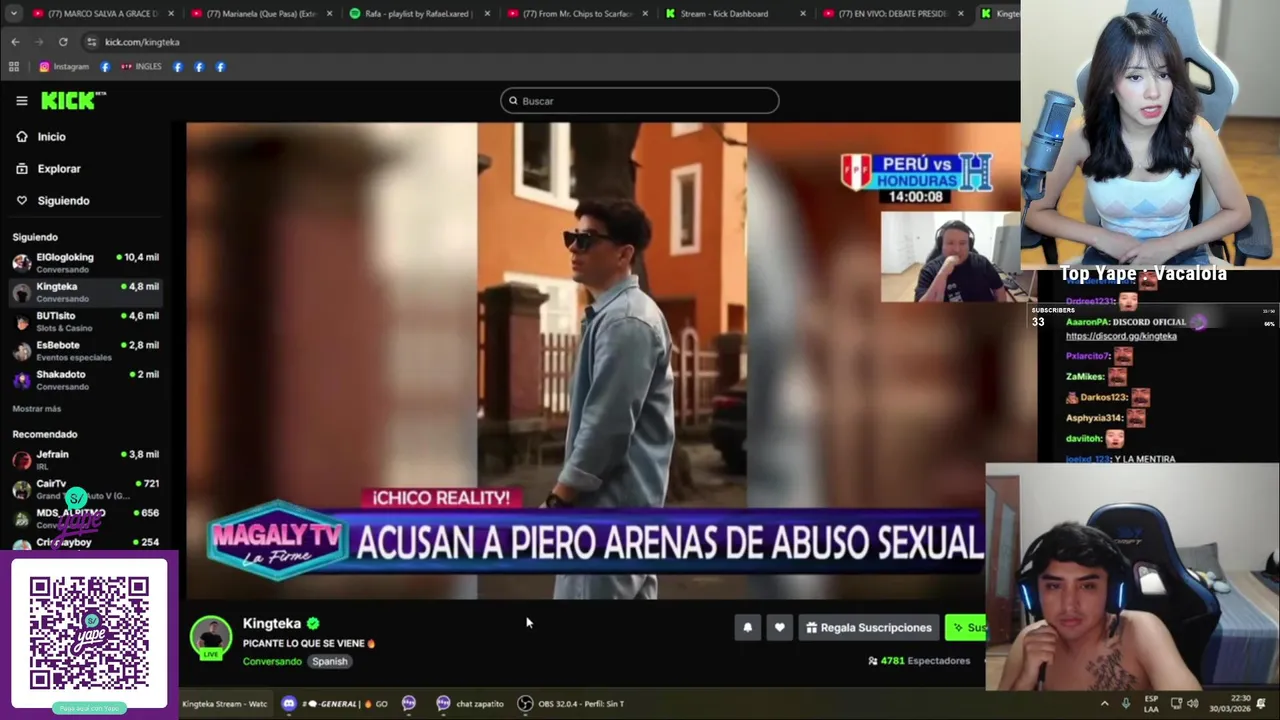Click the site info icon in address bar
Viewport: 1280px width, 720px height.
click(91, 42)
